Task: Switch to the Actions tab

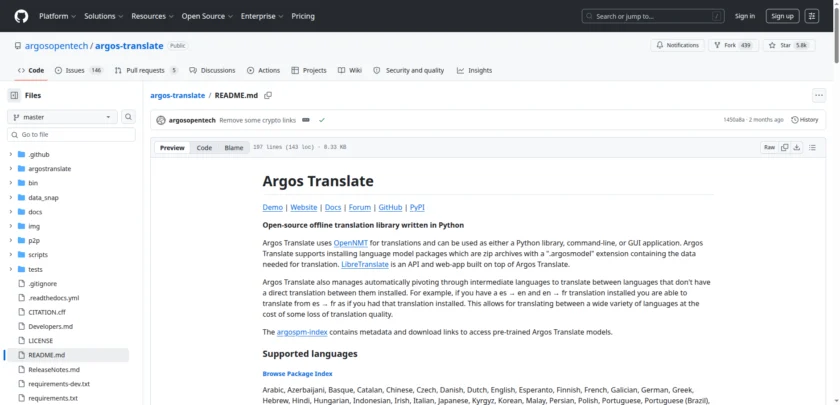Action: coord(264,70)
